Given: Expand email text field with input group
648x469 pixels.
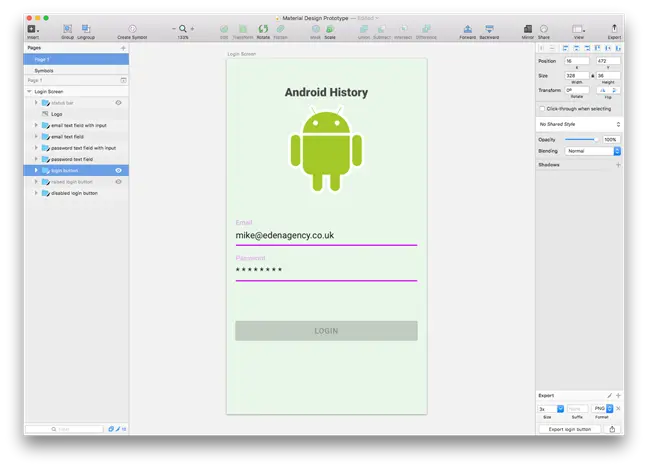Looking at the screenshot, I should point(36,125).
